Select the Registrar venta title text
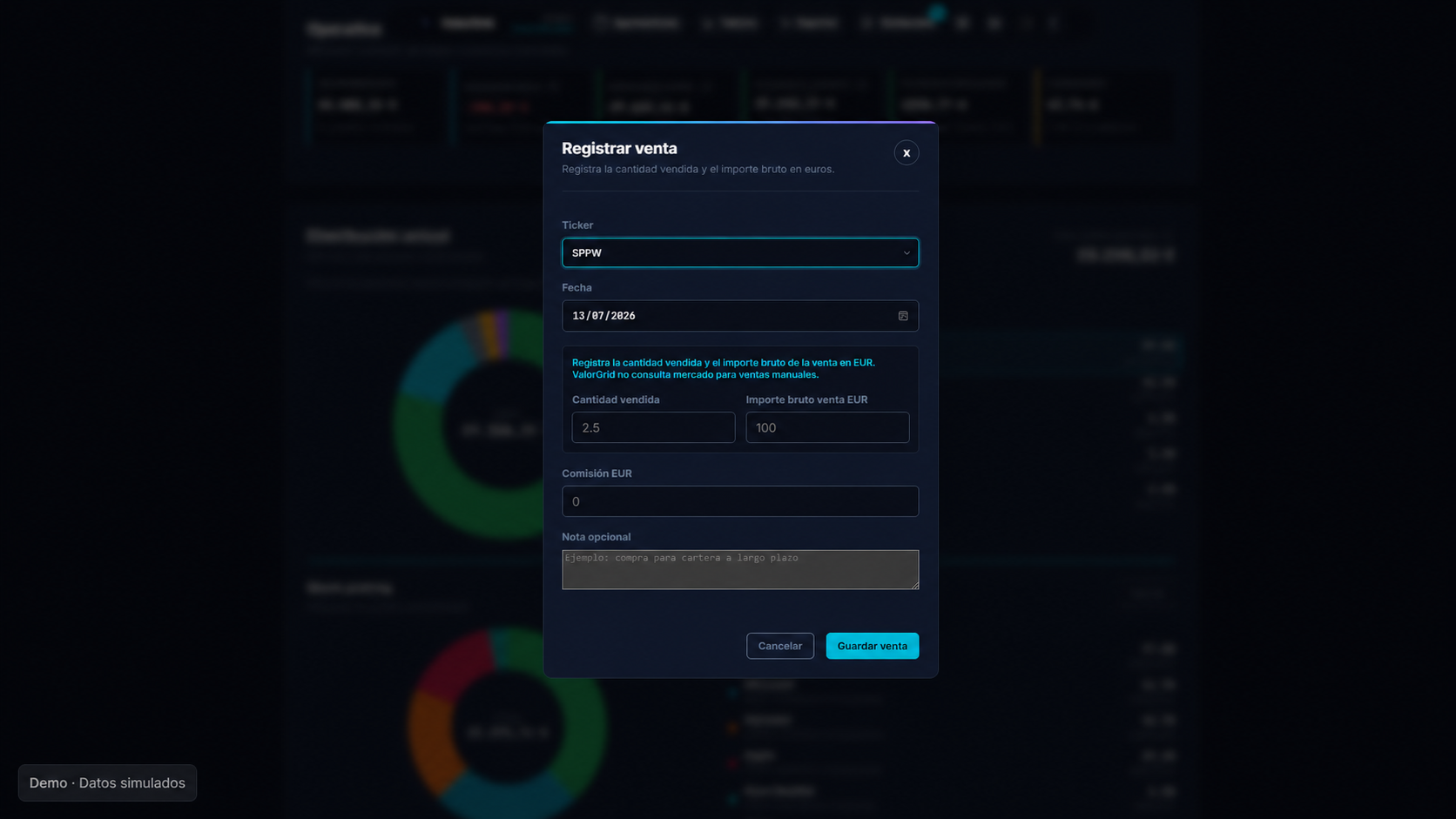1456x819 pixels. coord(619,148)
